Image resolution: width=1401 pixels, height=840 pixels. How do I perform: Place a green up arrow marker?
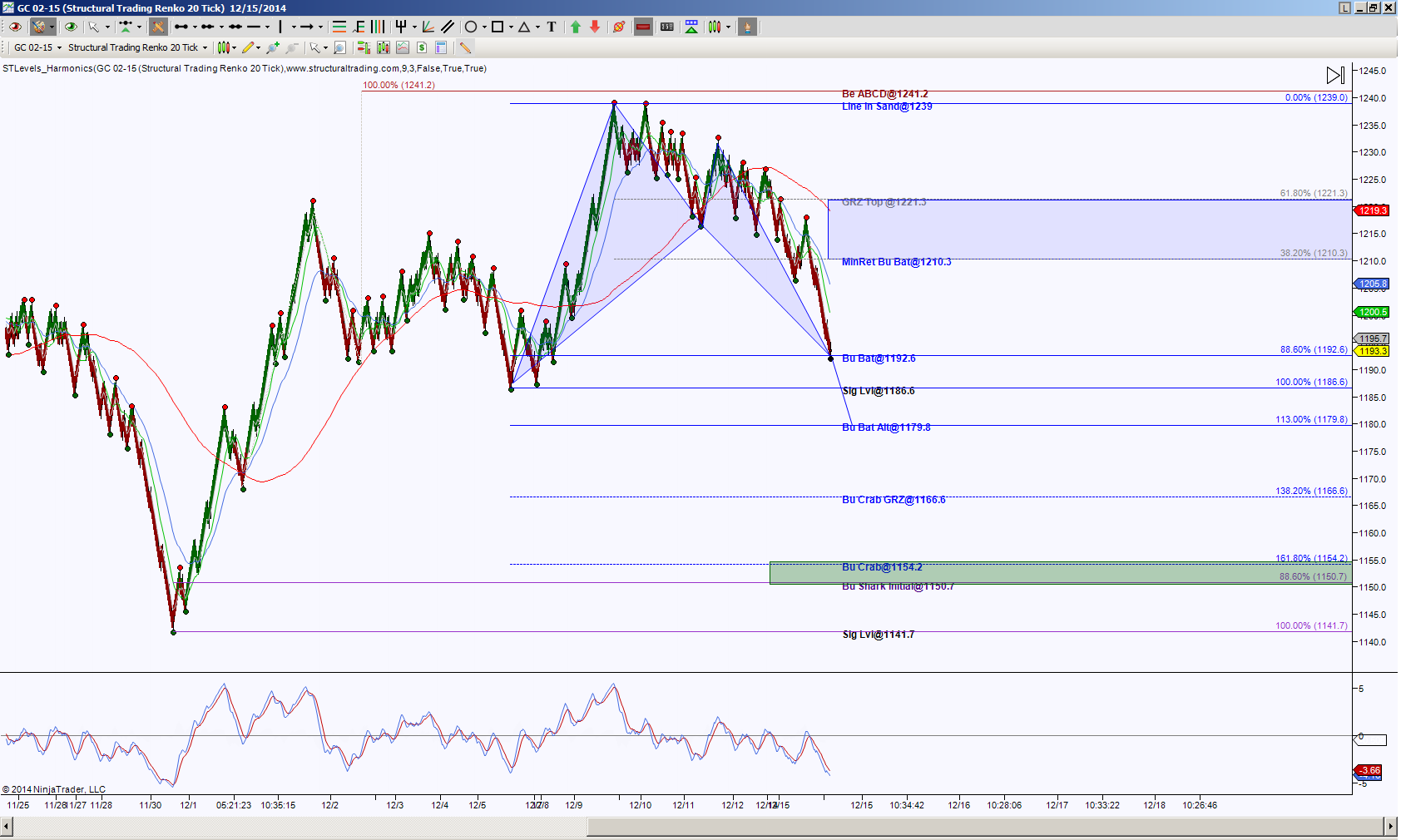576,27
